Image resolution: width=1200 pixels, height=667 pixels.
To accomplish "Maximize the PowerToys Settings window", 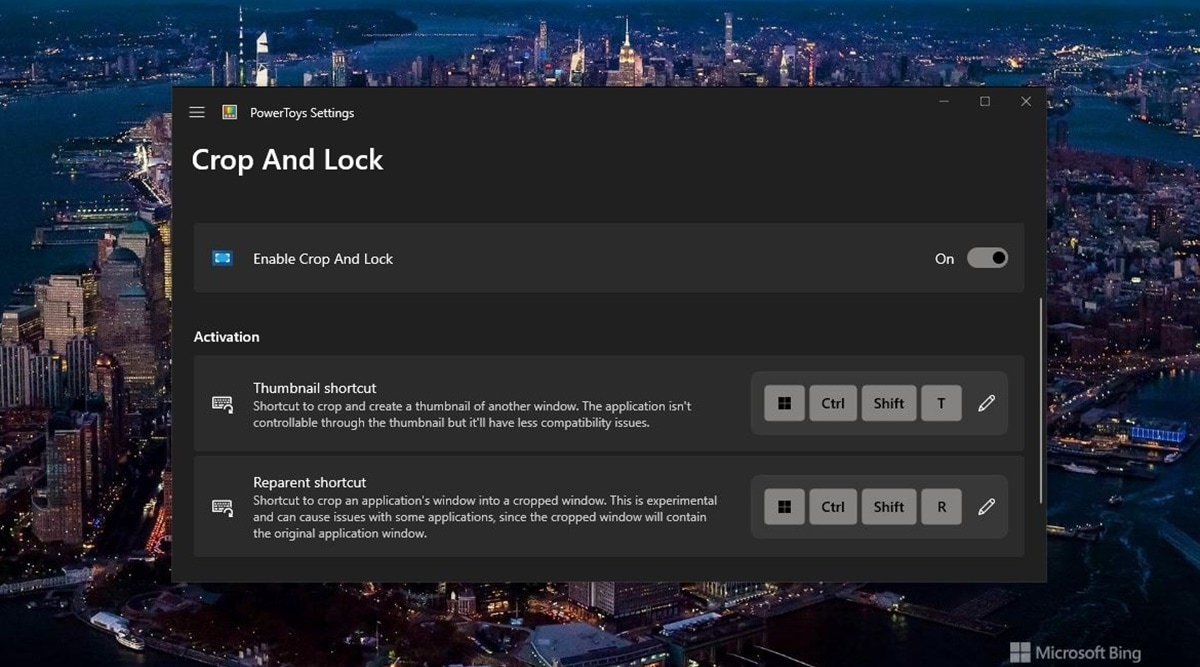I will click(x=984, y=102).
